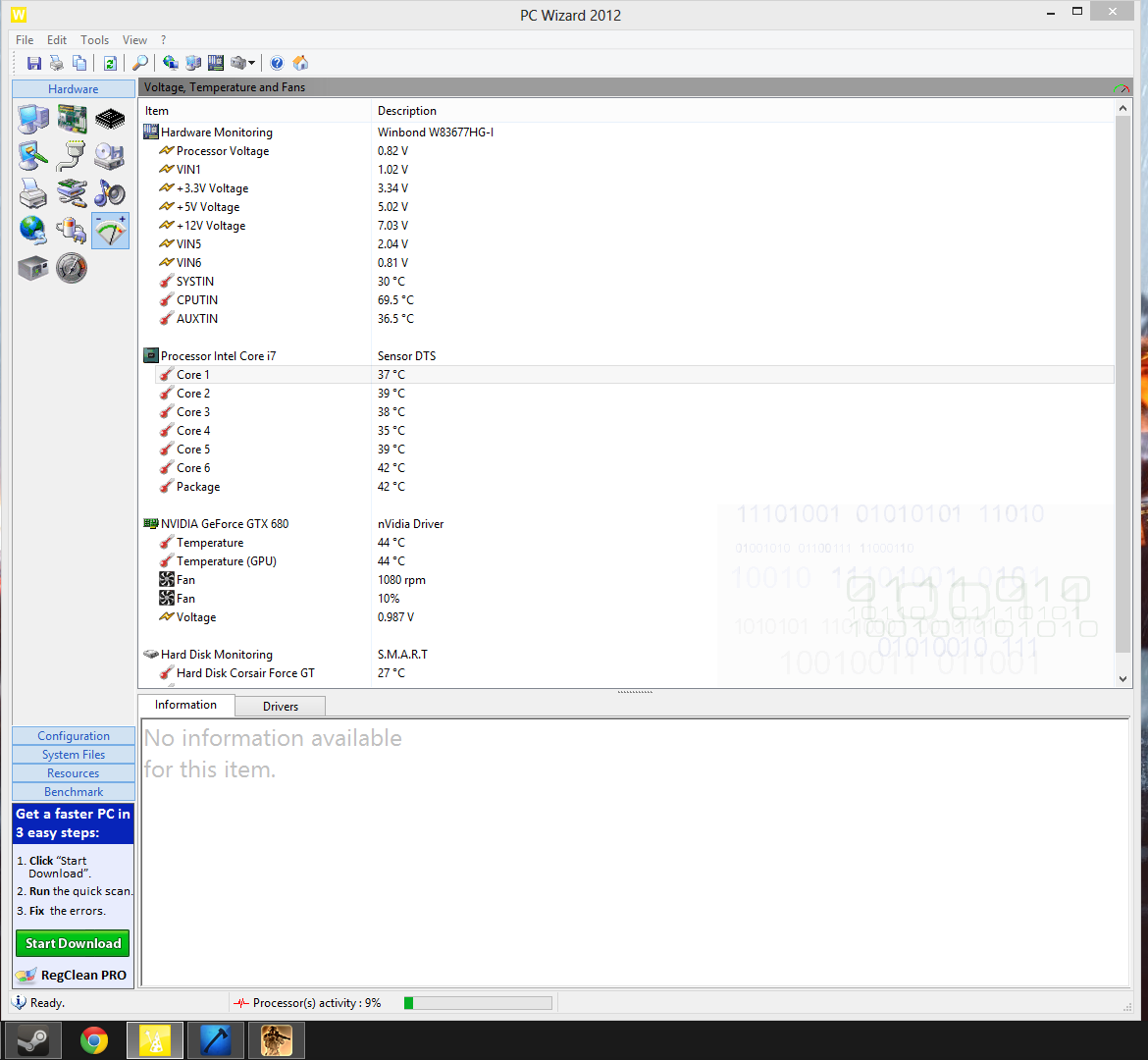Click the processor activity progress bar
Screen dimensions: 1148x1060
pos(478,1003)
